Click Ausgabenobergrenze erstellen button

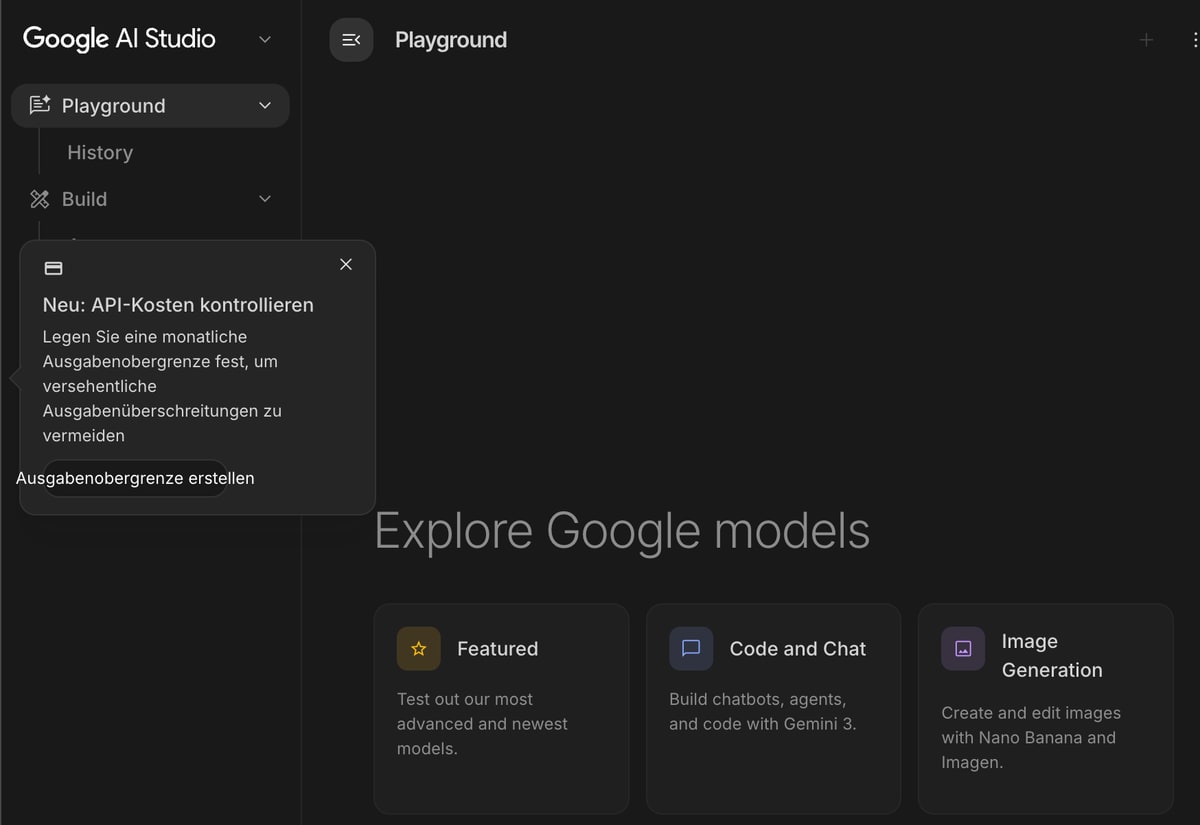tap(135, 478)
